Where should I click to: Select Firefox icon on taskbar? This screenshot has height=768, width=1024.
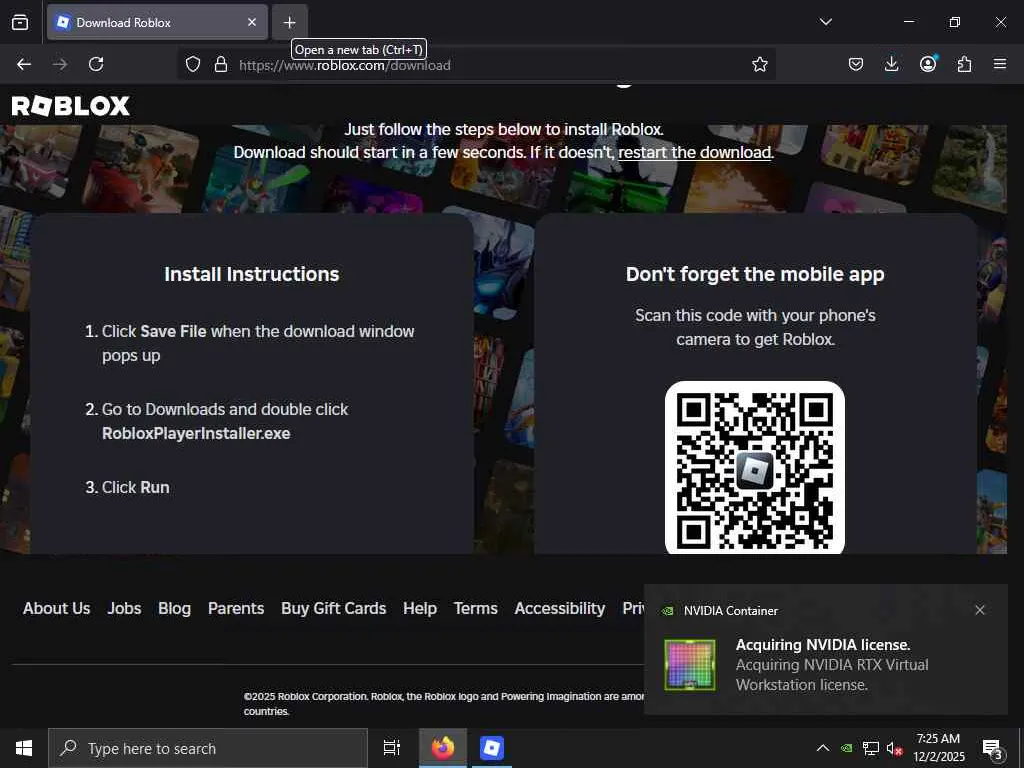(443, 748)
